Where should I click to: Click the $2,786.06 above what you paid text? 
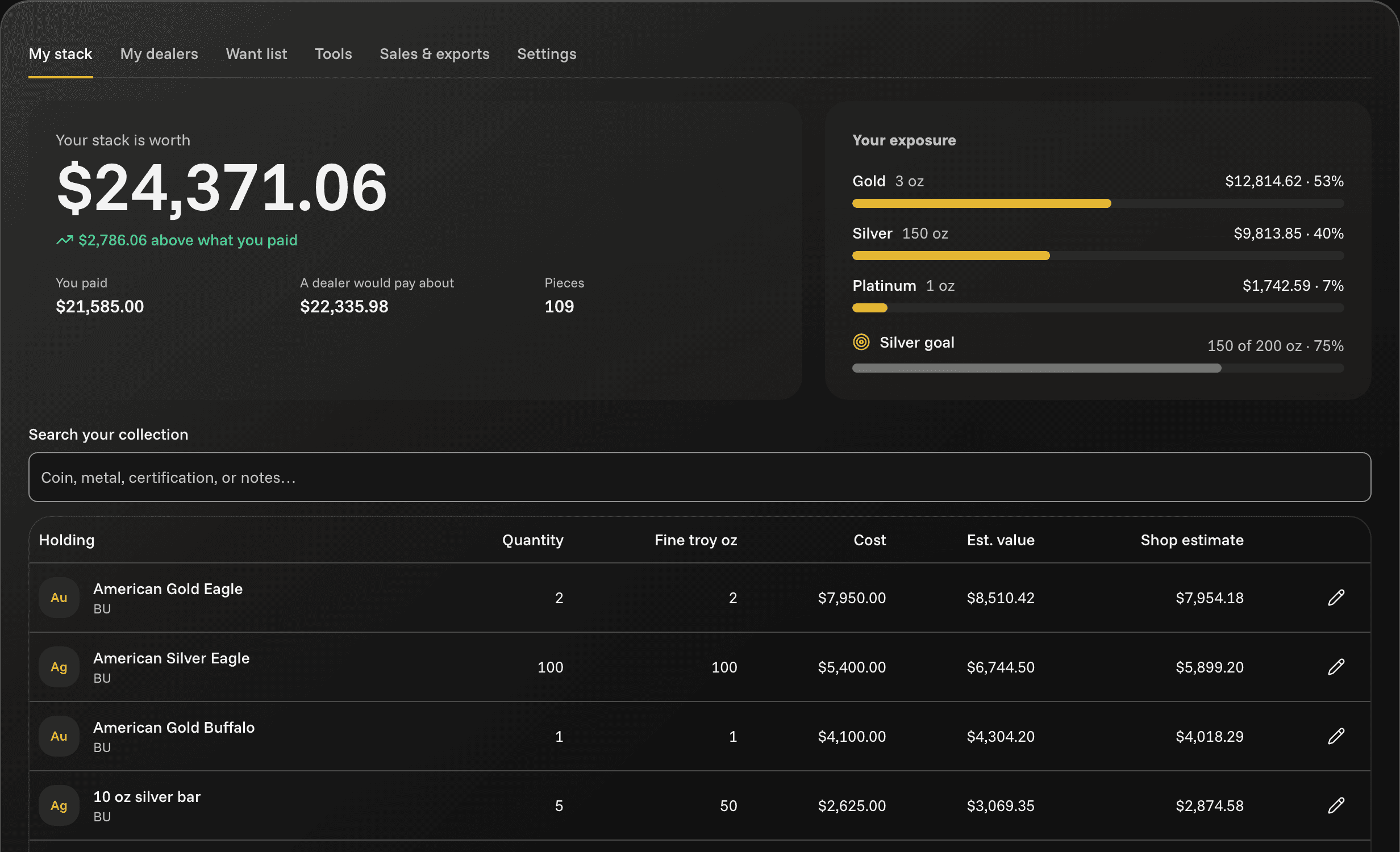[188, 240]
